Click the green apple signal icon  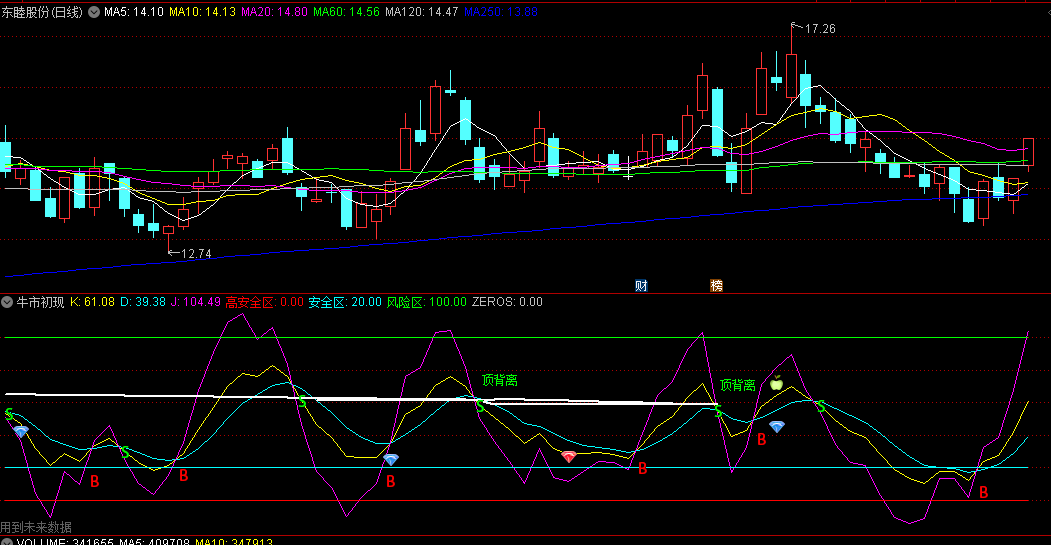(x=776, y=383)
